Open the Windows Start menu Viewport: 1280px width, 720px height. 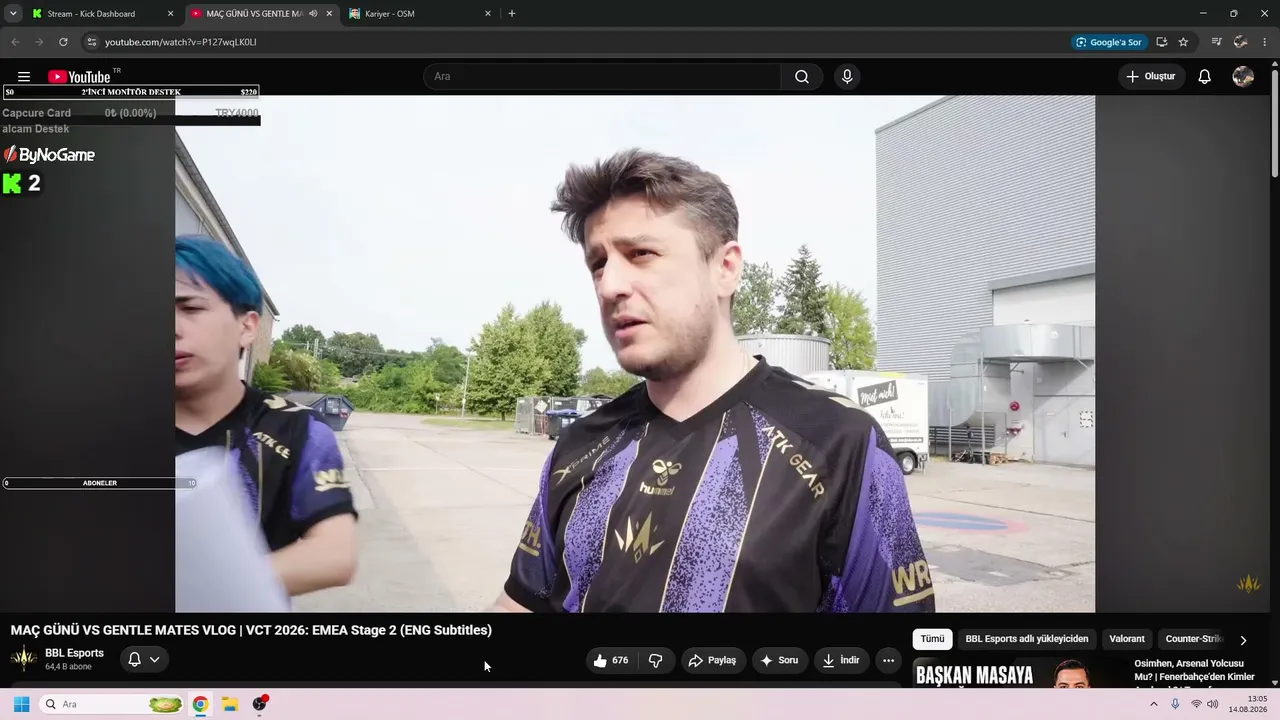(21, 704)
